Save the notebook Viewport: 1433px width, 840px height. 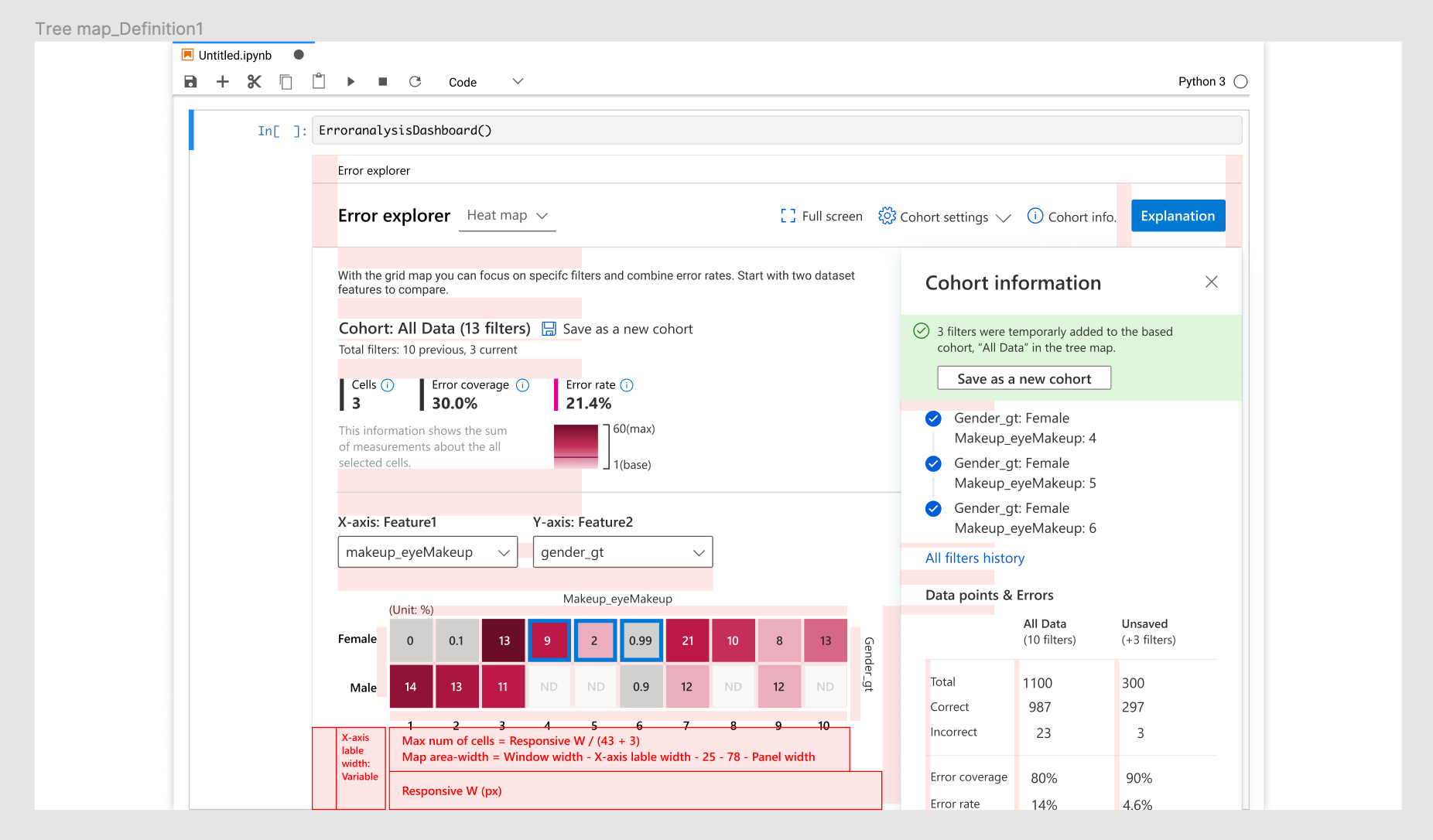pyautogui.click(x=190, y=81)
